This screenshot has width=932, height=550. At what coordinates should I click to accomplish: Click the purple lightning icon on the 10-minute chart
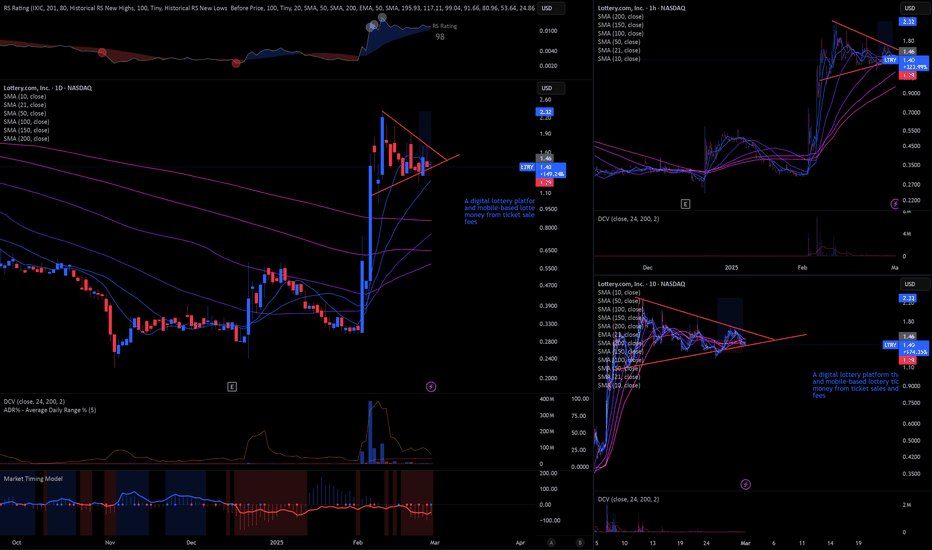[745, 485]
